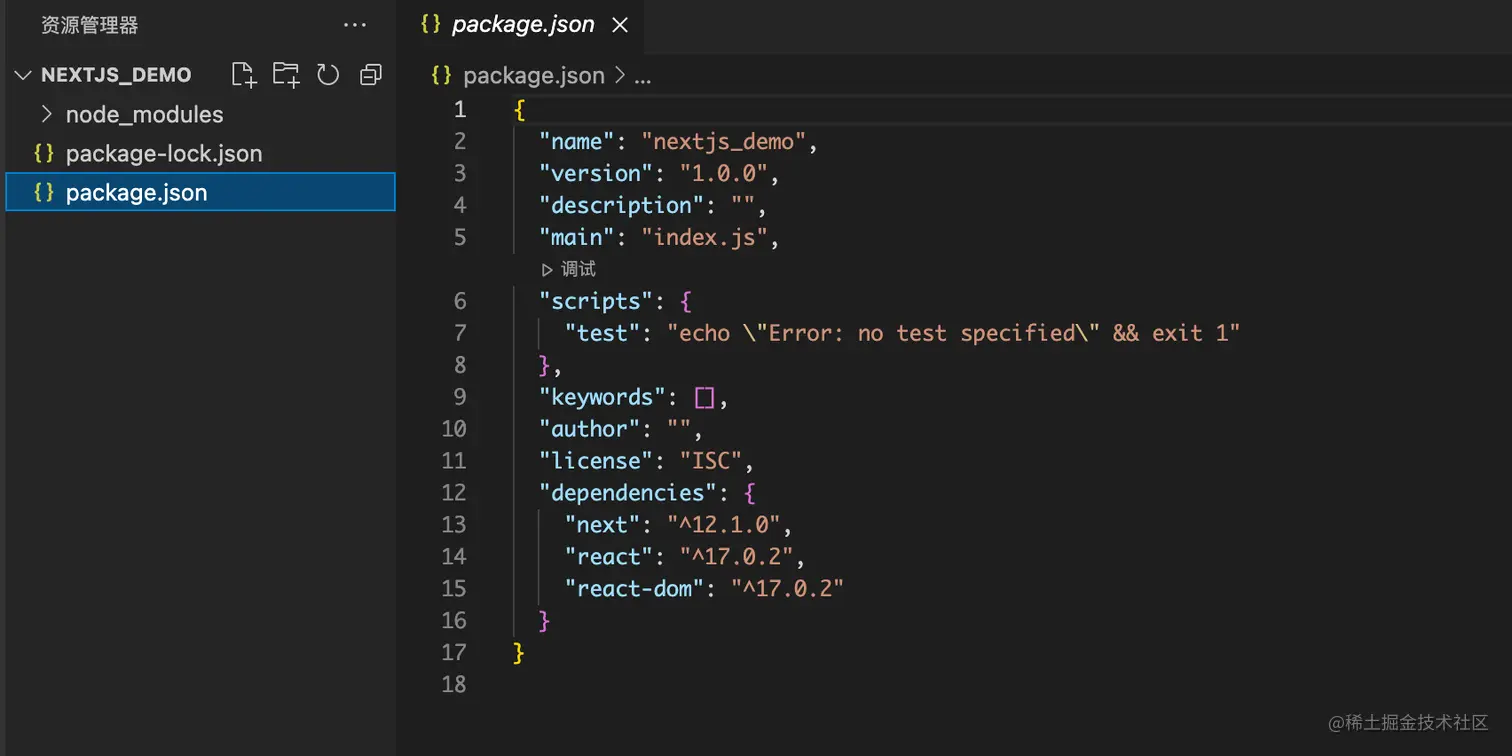
Task: Click the opening yellow brace on line 1
Action: click(x=519, y=109)
